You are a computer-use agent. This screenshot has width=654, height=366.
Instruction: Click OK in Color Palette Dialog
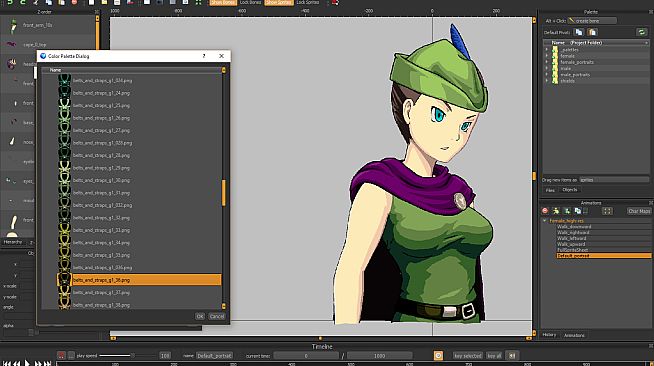200,316
